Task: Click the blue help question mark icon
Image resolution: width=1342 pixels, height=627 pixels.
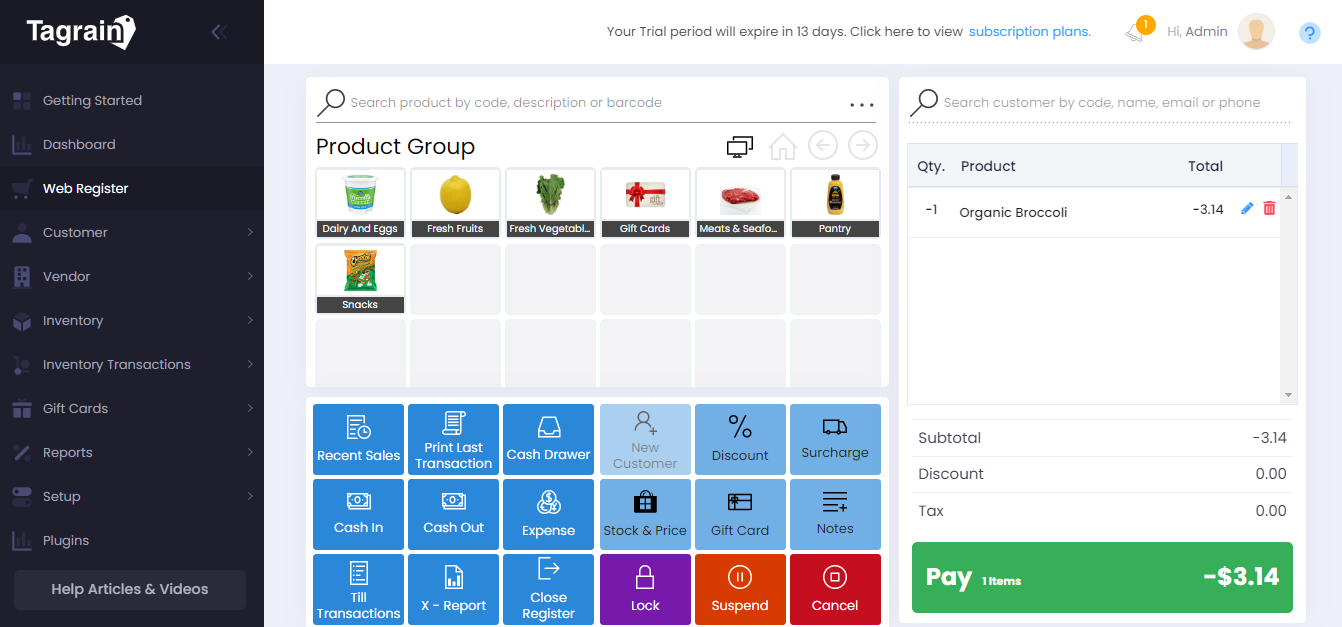Action: pos(1309,33)
